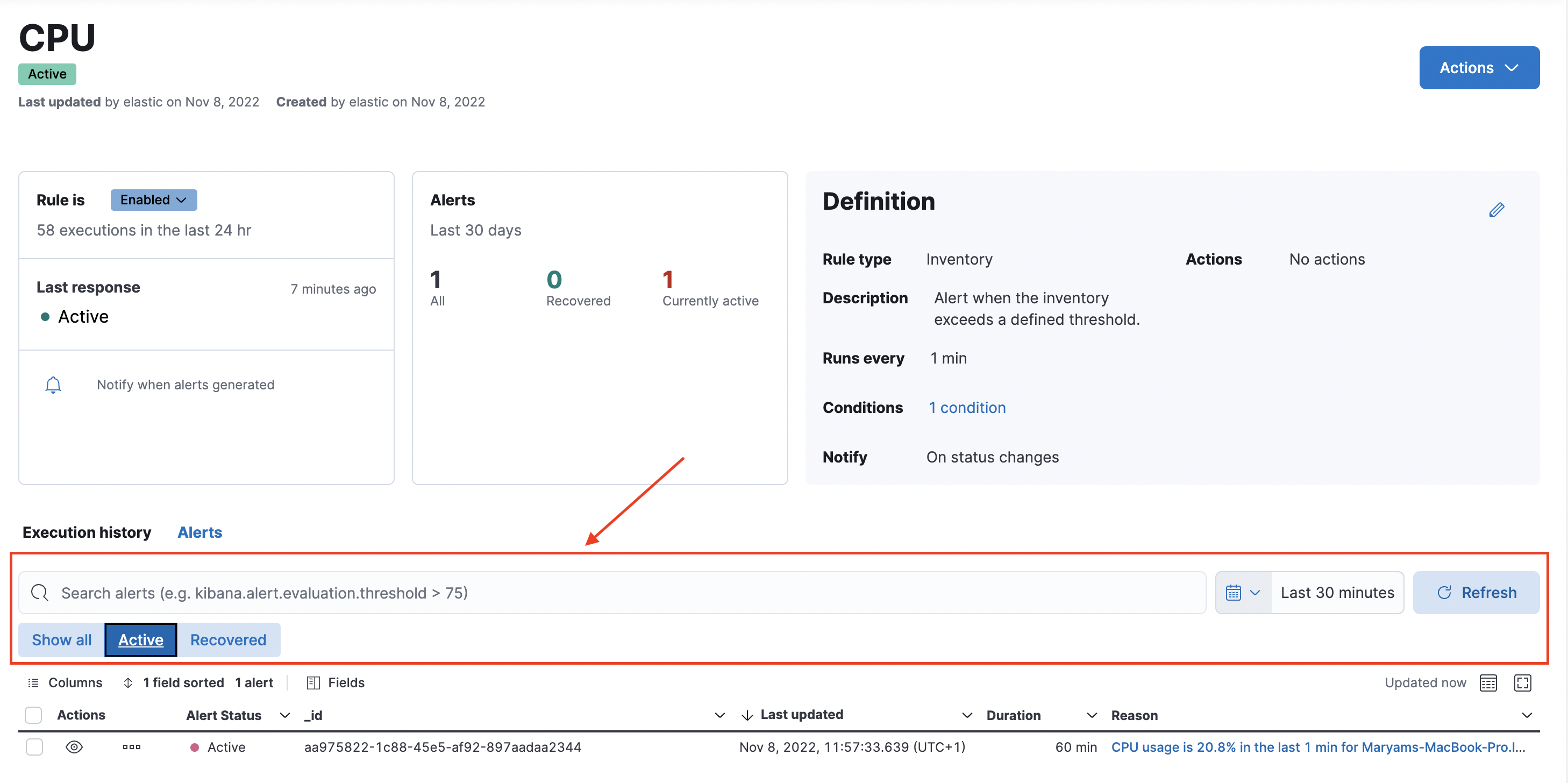Open the Enabled rule status dropdown

(153, 200)
